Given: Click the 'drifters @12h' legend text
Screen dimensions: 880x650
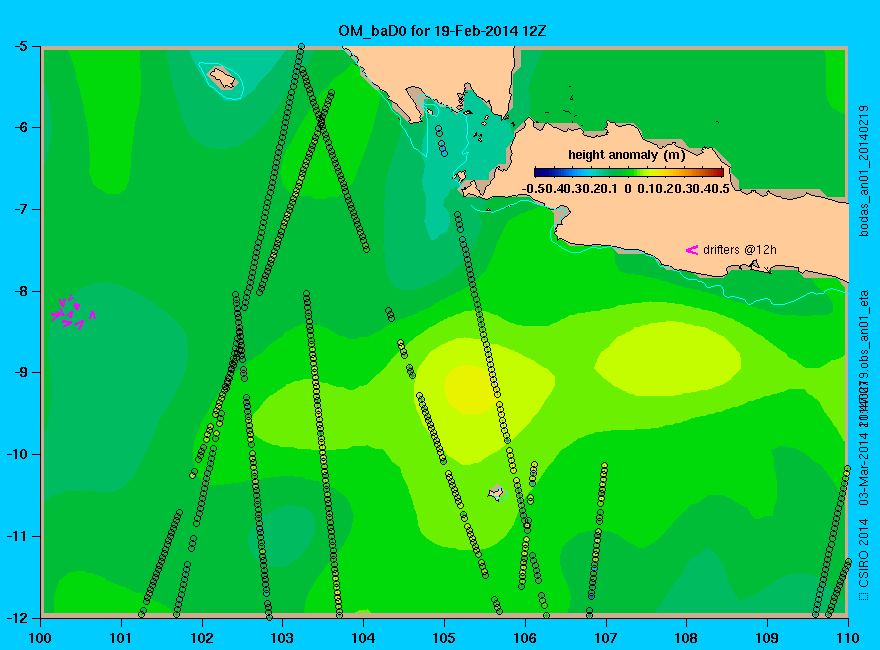Looking at the screenshot, I should coord(740,250).
